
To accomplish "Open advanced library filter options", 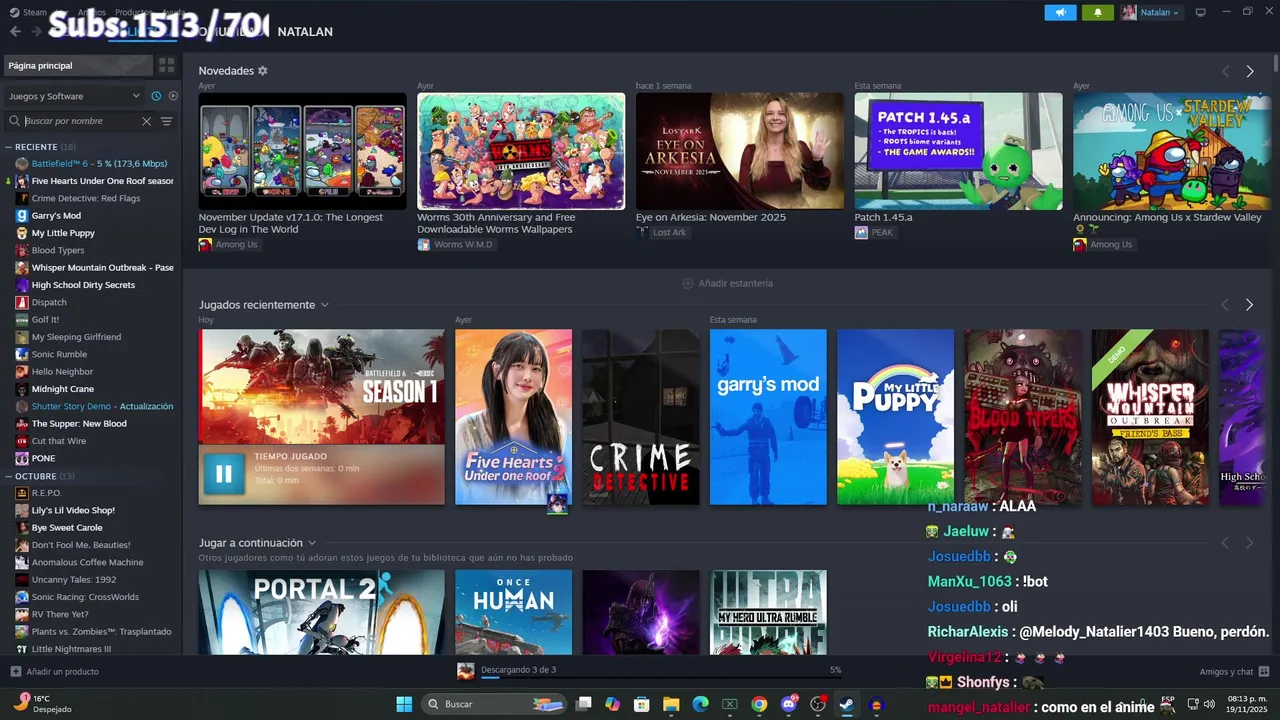I will click(x=166, y=121).
